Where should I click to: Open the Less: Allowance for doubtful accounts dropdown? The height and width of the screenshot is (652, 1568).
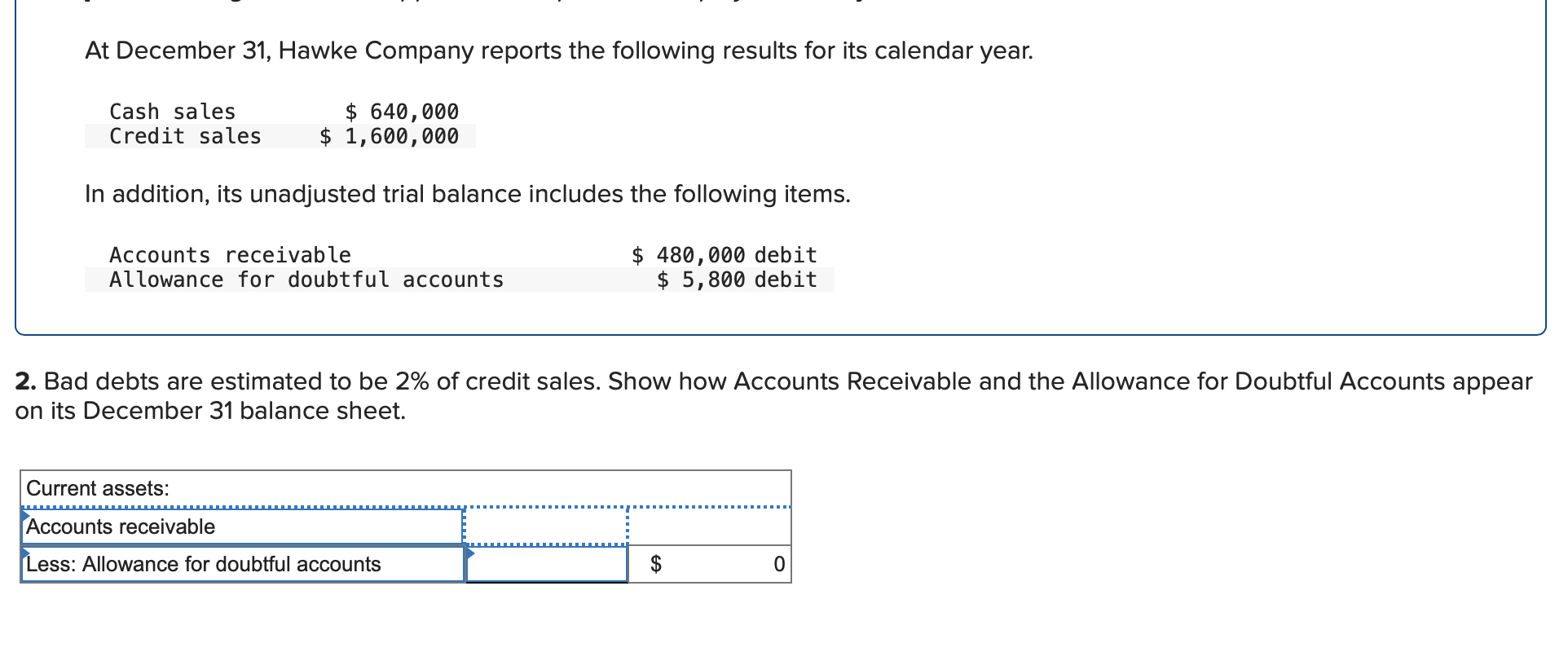pyautogui.click(x=242, y=564)
